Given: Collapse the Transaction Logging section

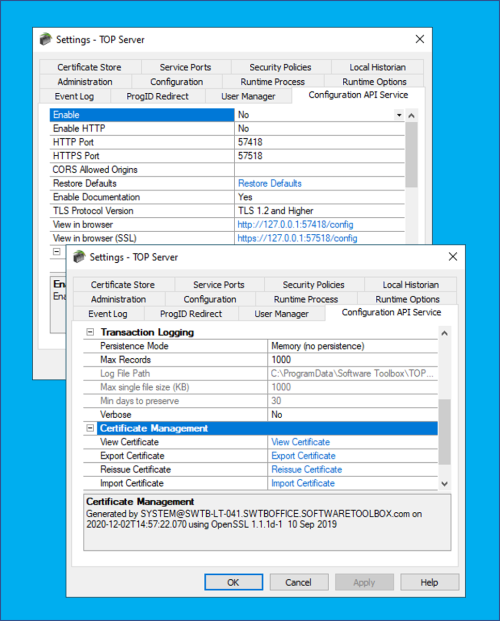Looking at the screenshot, I should click(90, 332).
